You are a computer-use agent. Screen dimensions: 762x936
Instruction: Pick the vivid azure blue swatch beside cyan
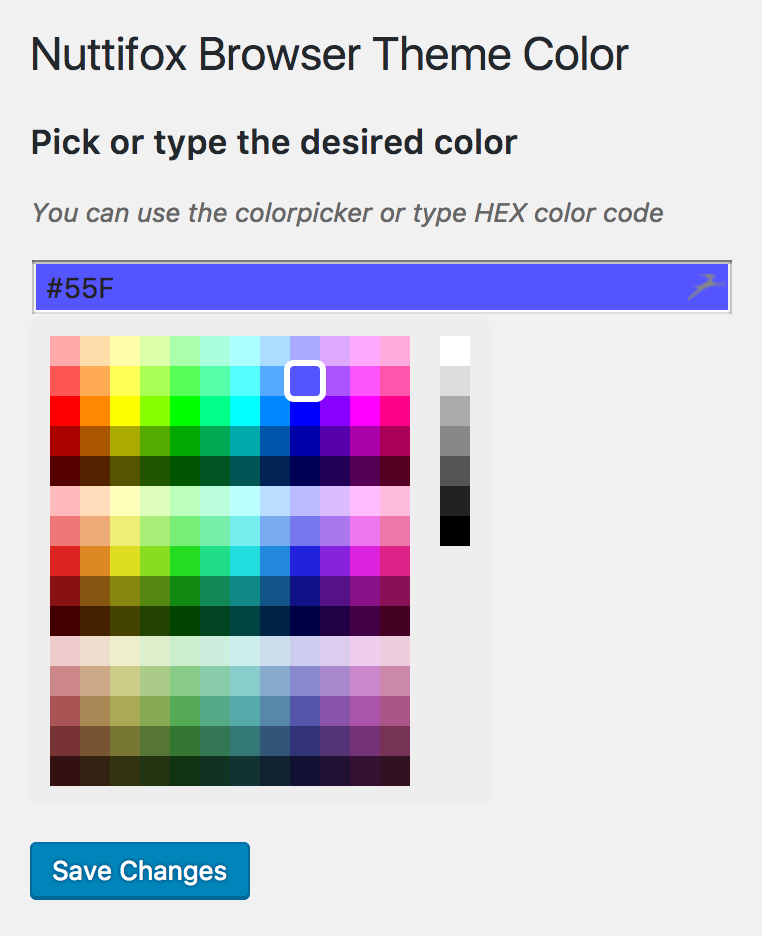coord(275,411)
